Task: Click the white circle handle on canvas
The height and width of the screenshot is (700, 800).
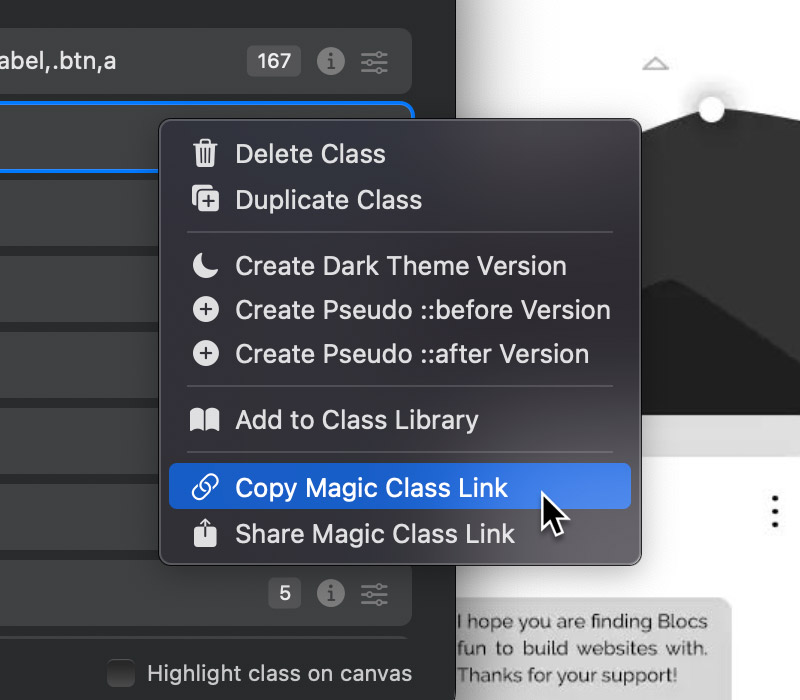Action: (711, 109)
